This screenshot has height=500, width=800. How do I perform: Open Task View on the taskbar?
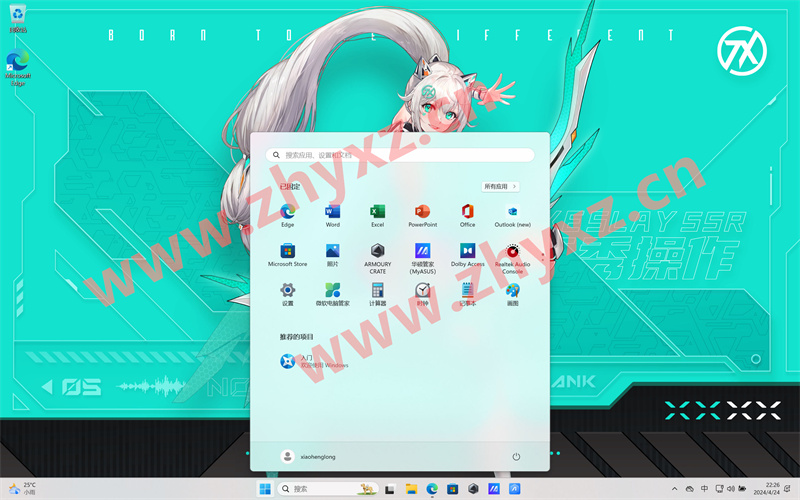click(x=390, y=489)
